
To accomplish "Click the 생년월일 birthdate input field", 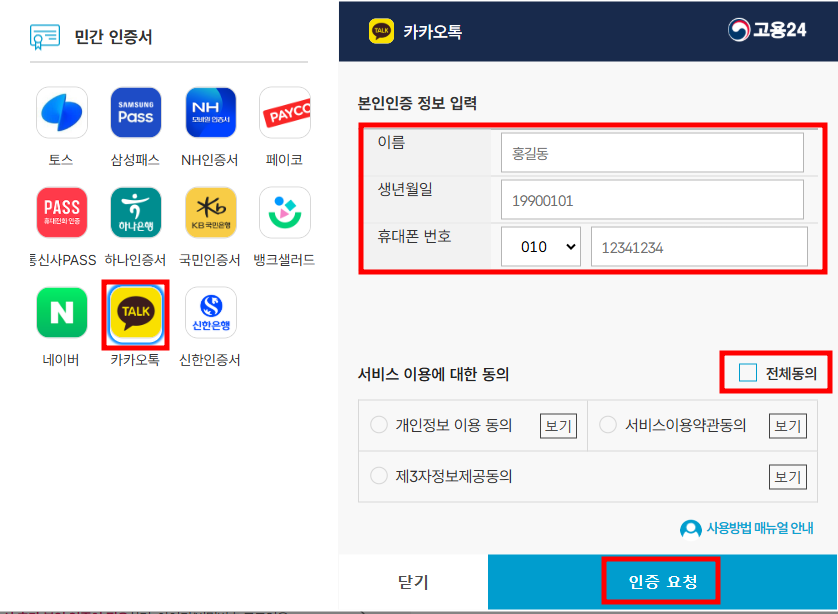I will point(652,199).
